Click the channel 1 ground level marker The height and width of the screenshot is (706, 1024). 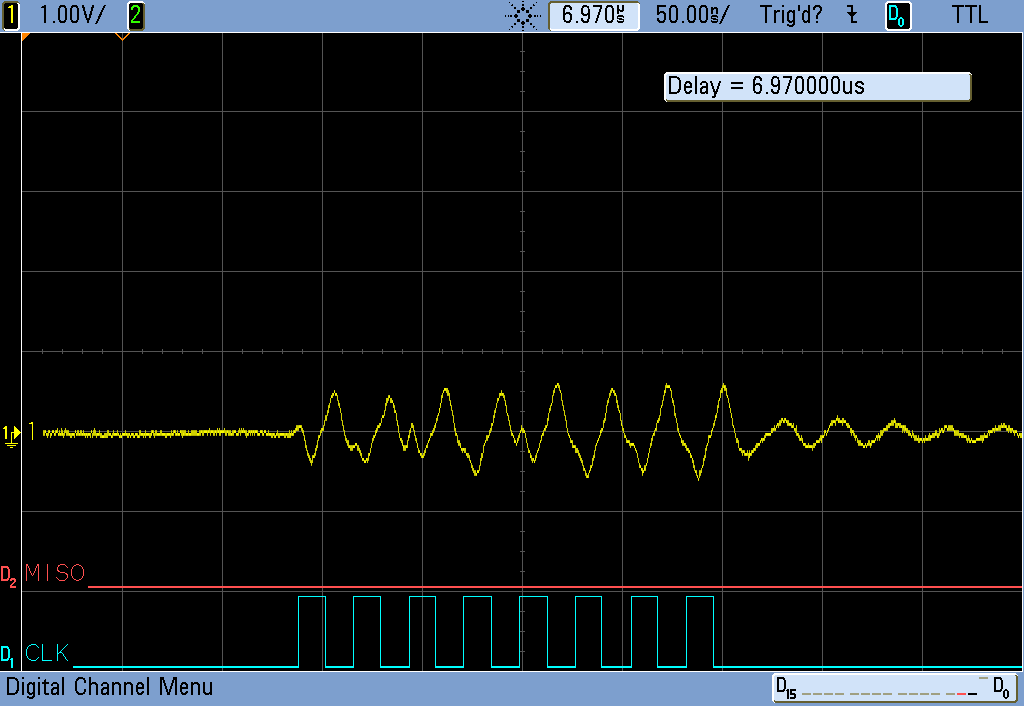click(x=11, y=432)
